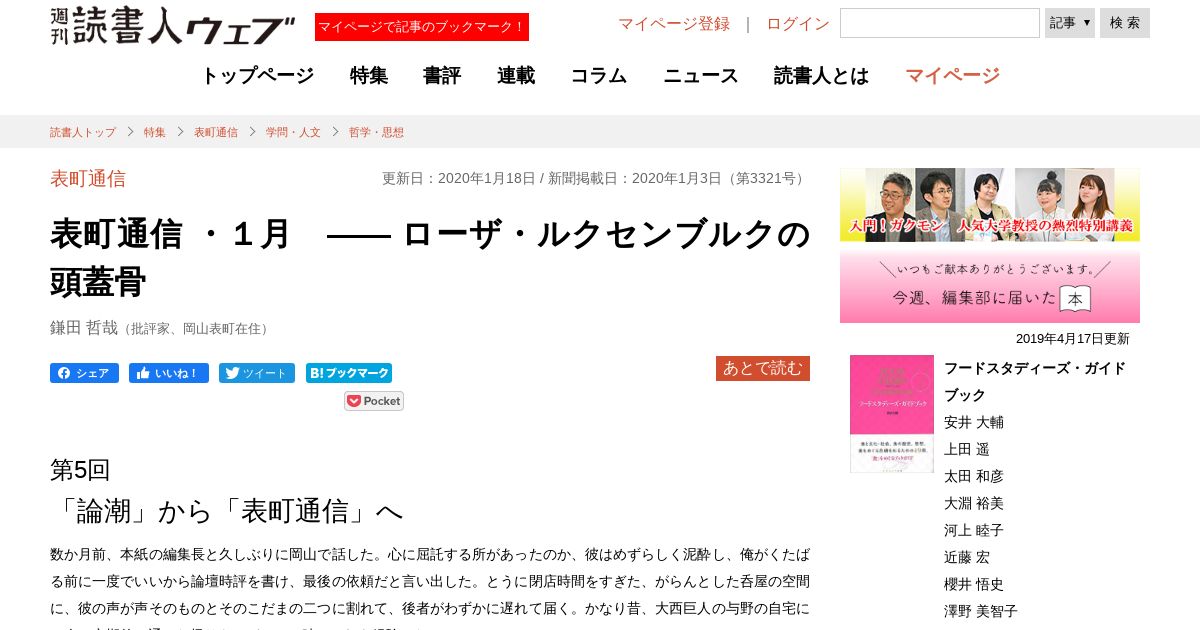Click author 大淵 裕美 in sidebar
Image resolution: width=1200 pixels, height=630 pixels.
(974, 503)
